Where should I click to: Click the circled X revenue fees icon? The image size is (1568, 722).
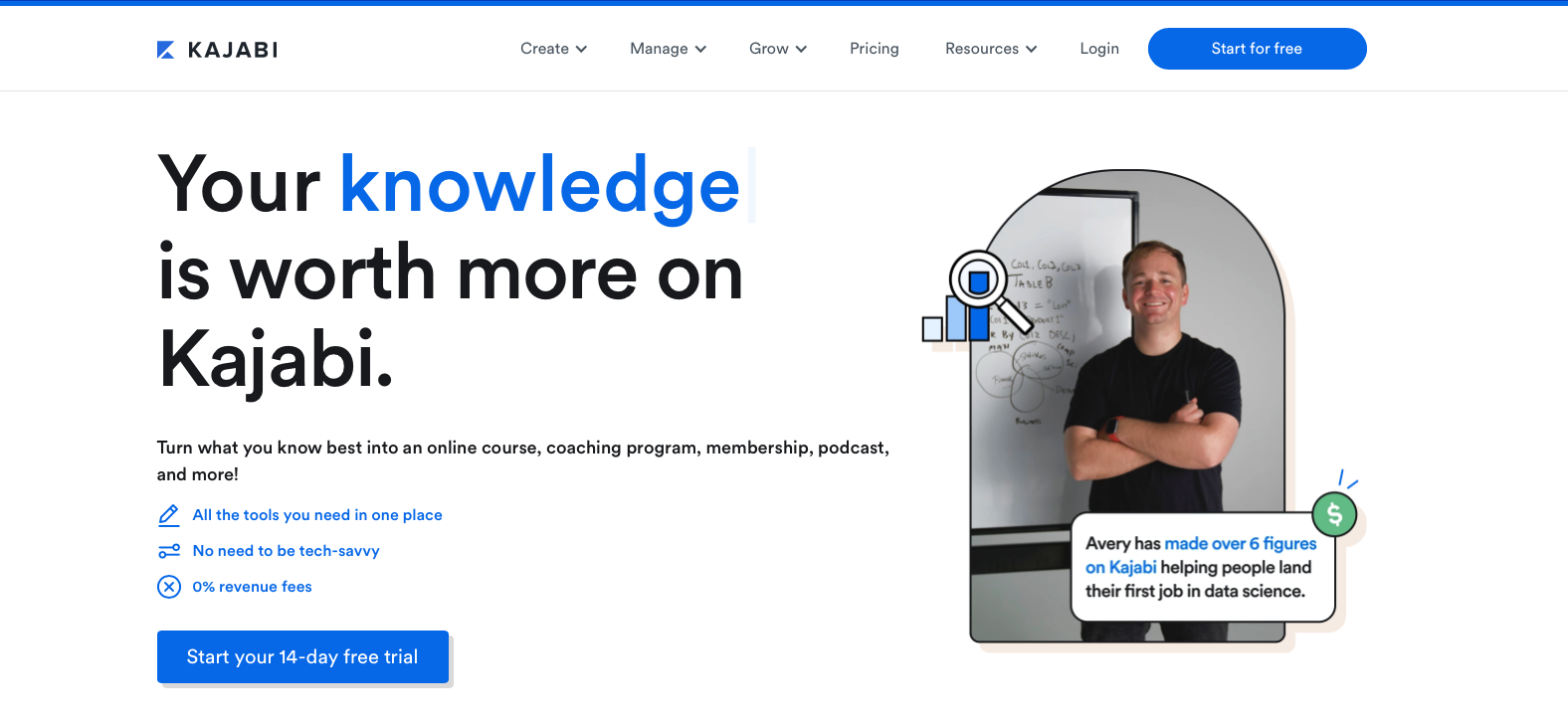pyautogui.click(x=169, y=587)
